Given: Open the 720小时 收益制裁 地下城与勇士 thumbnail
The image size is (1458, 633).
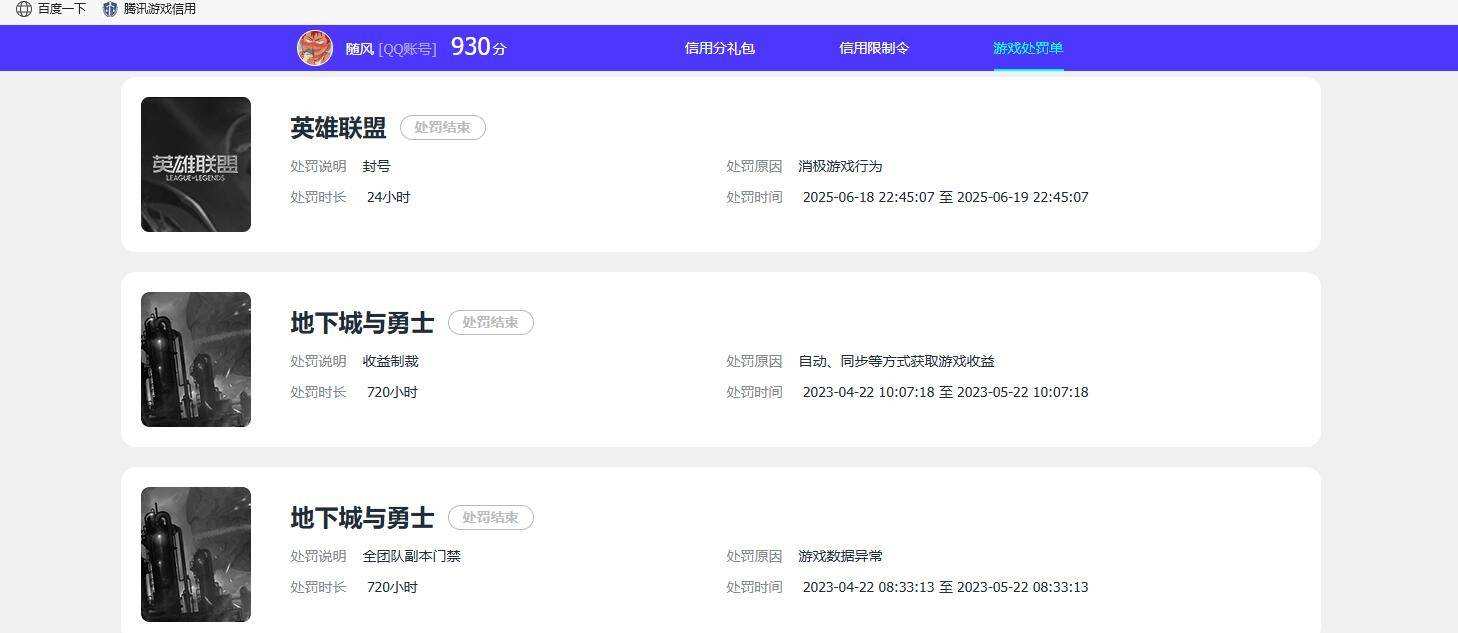Looking at the screenshot, I should pos(196,359).
